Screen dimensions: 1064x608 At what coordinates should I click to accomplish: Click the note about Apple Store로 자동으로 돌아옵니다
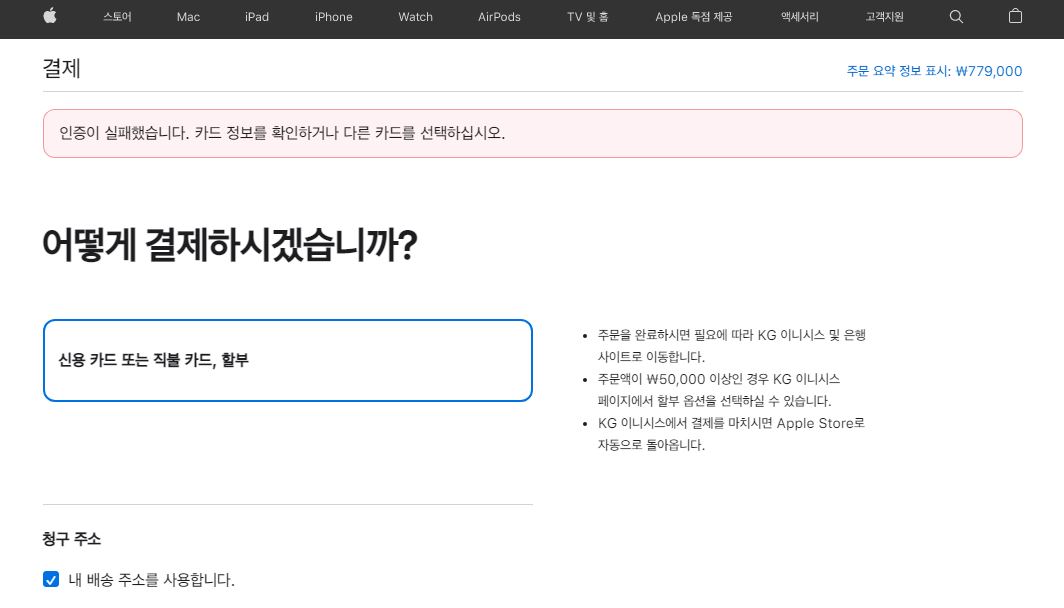732,434
